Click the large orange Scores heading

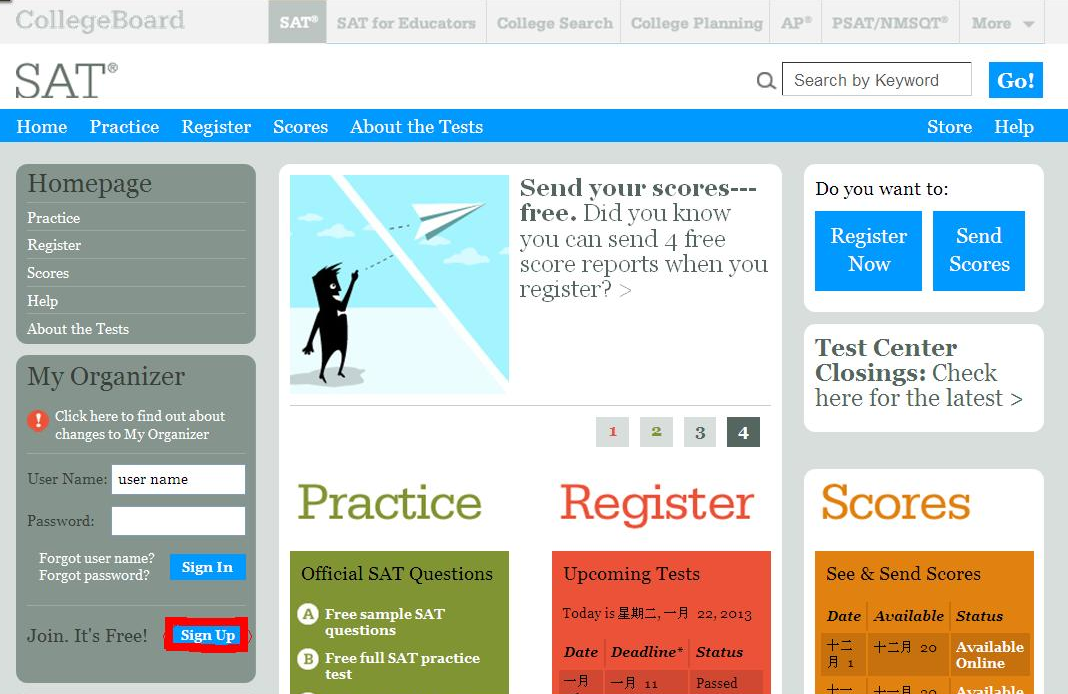[896, 503]
